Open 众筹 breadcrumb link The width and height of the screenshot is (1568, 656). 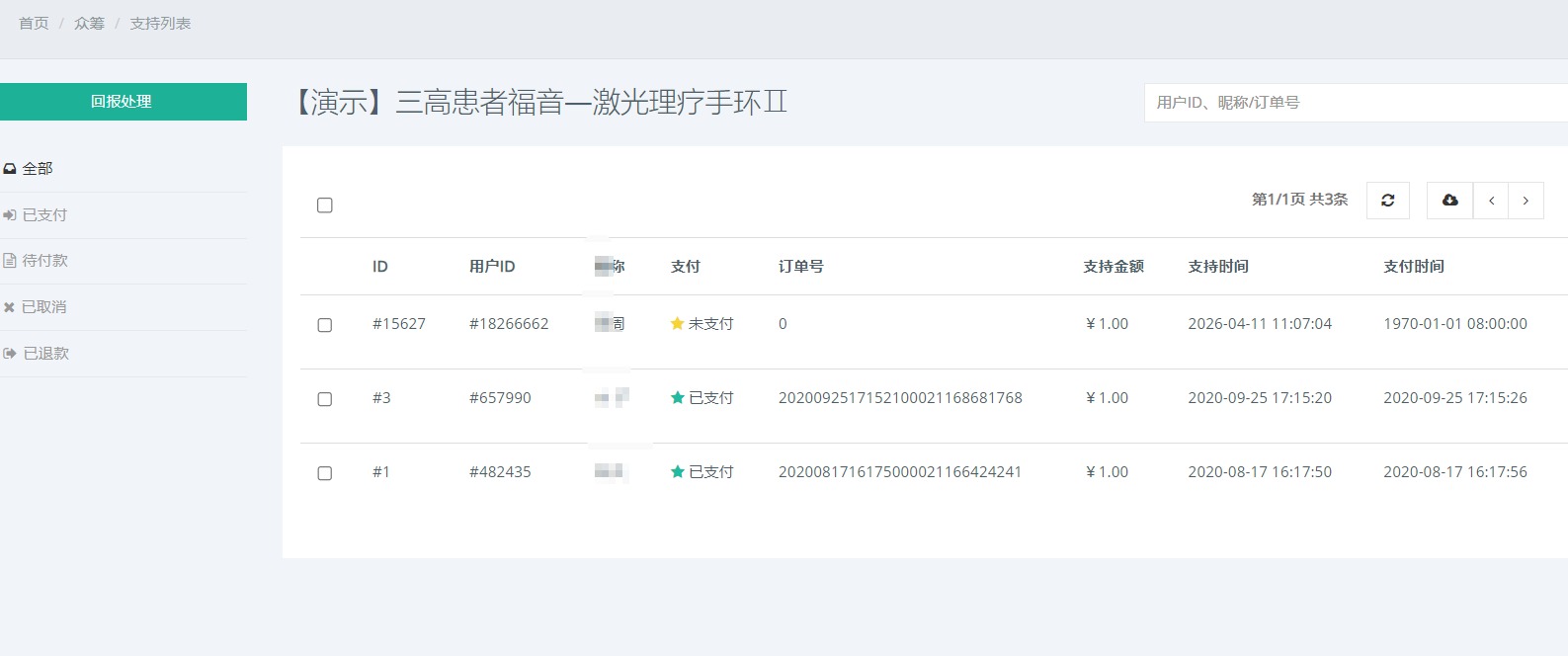click(89, 23)
